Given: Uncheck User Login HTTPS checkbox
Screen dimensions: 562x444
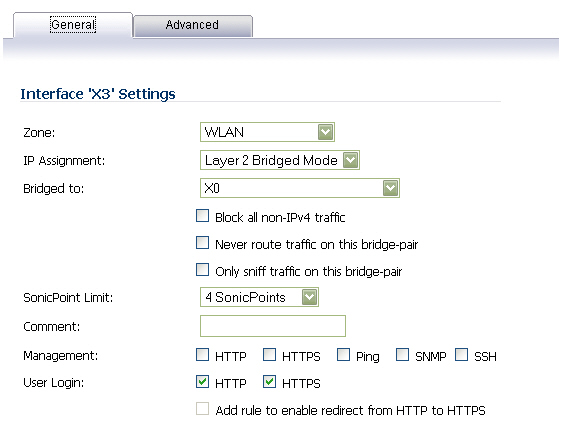Looking at the screenshot, I should (270, 382).
